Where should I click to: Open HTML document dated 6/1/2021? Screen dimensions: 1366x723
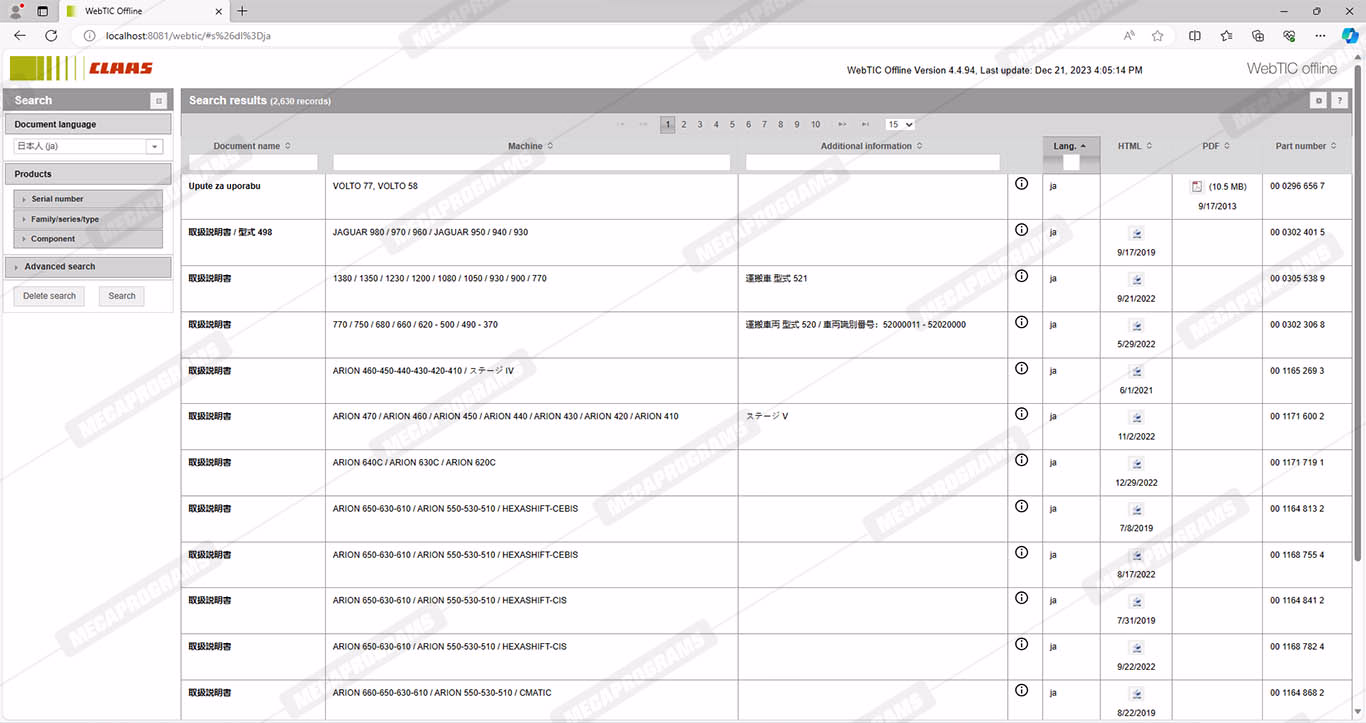click(1136, 372)
